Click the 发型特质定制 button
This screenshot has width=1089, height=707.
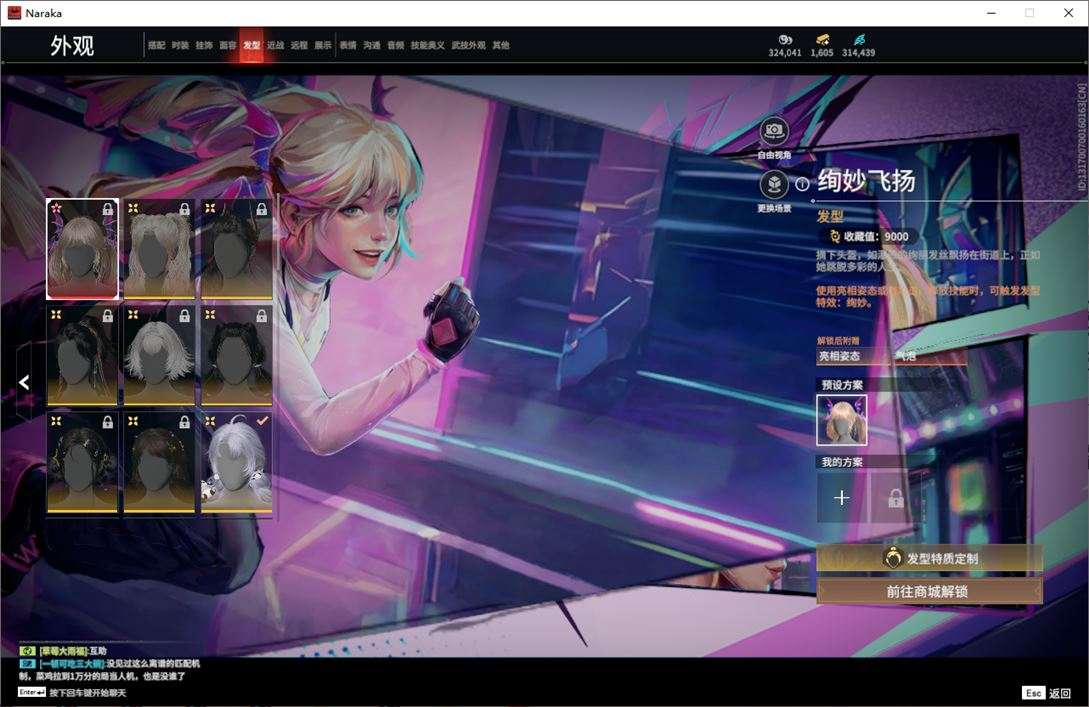[929, 558]
